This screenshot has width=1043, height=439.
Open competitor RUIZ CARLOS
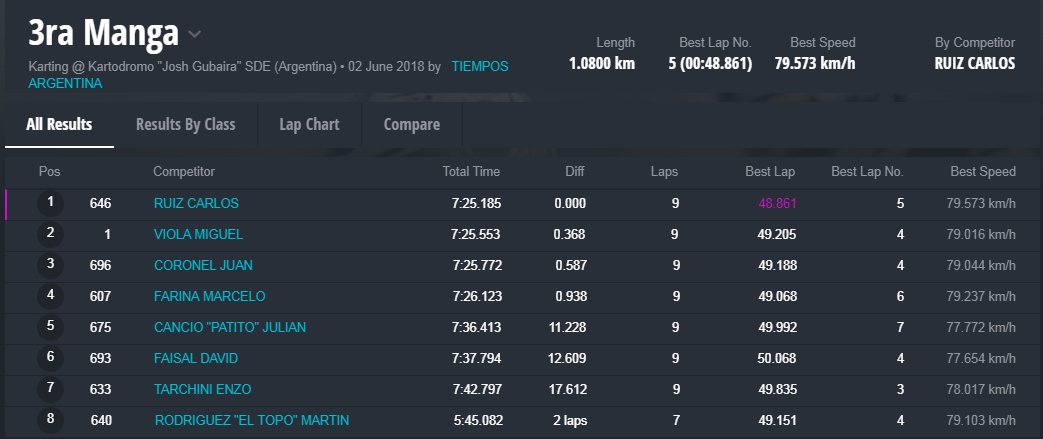tap(196, 204)
